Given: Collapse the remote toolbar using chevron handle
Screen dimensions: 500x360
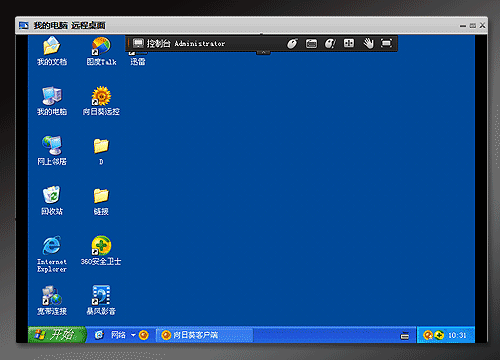Looking at the screenshot, I should pos(263,52).
